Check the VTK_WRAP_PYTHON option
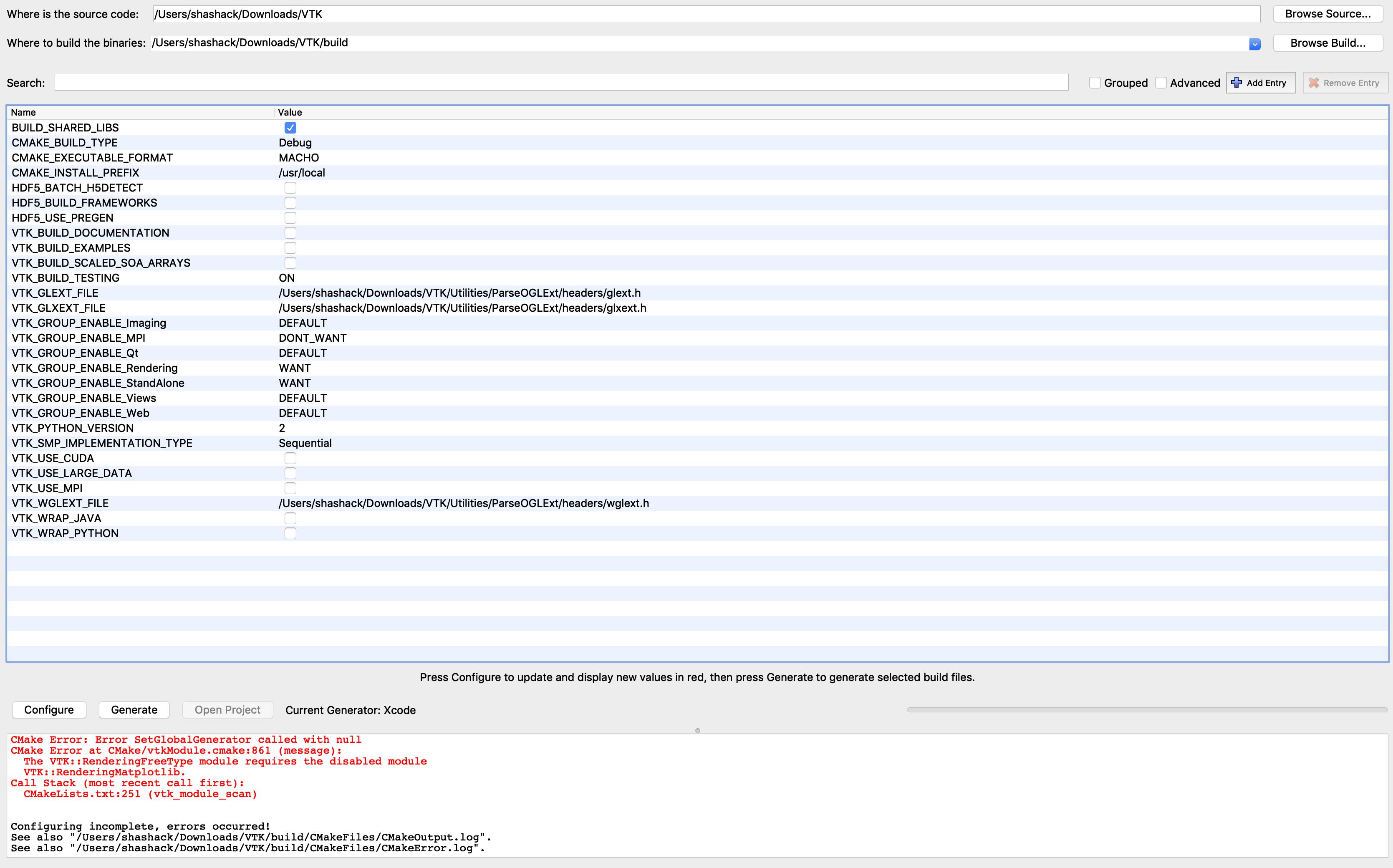 pyautogui.click(x=290, y=533)
